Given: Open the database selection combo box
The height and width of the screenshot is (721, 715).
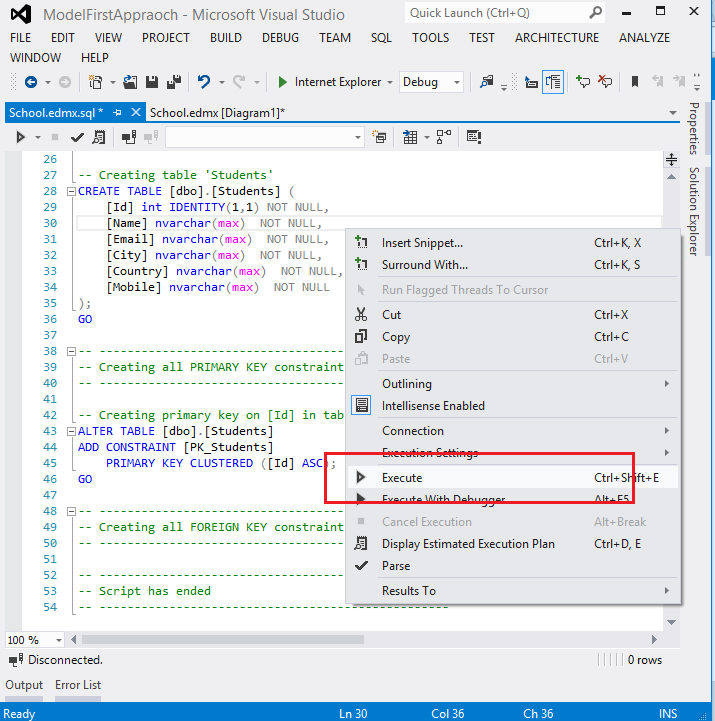Looking at the screenshot, I should tap(265, 137).
